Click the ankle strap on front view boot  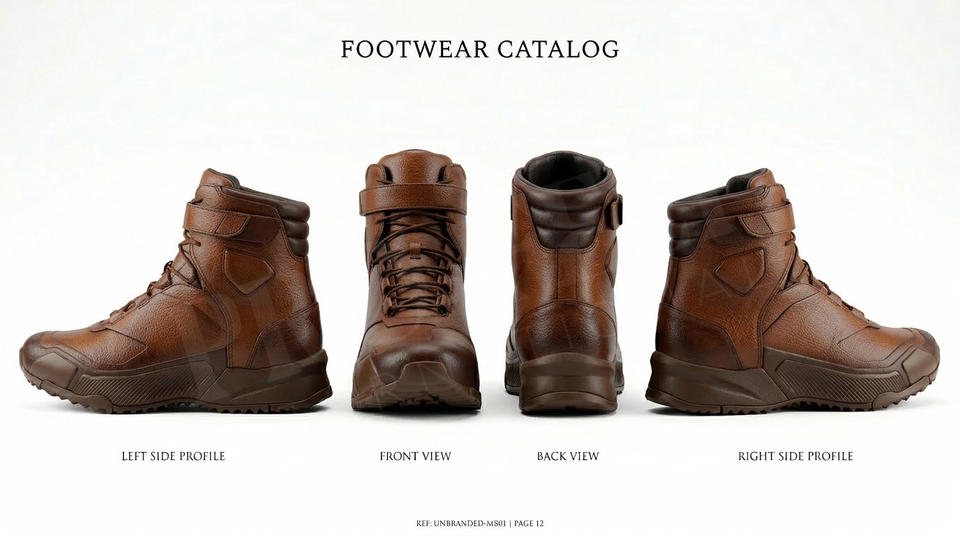coord(413,198)
